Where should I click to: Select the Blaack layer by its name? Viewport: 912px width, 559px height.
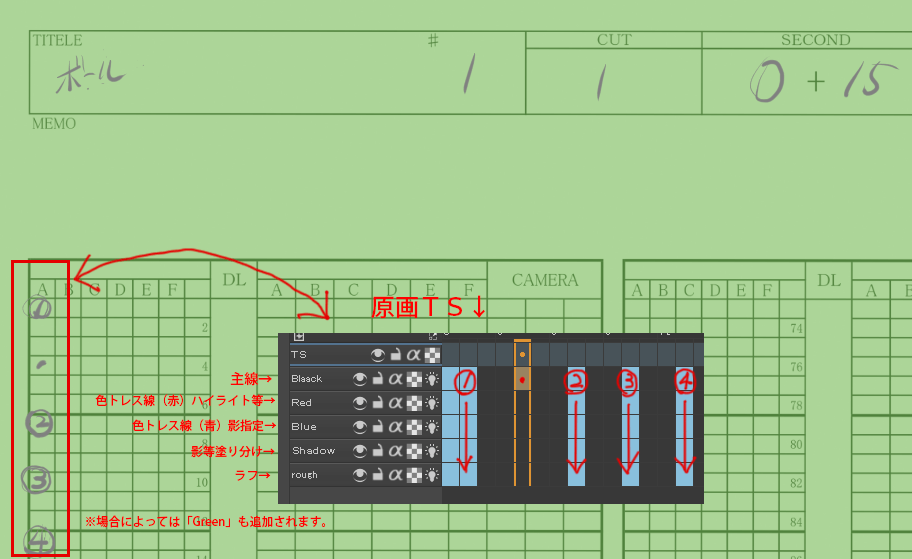[307, 379]
